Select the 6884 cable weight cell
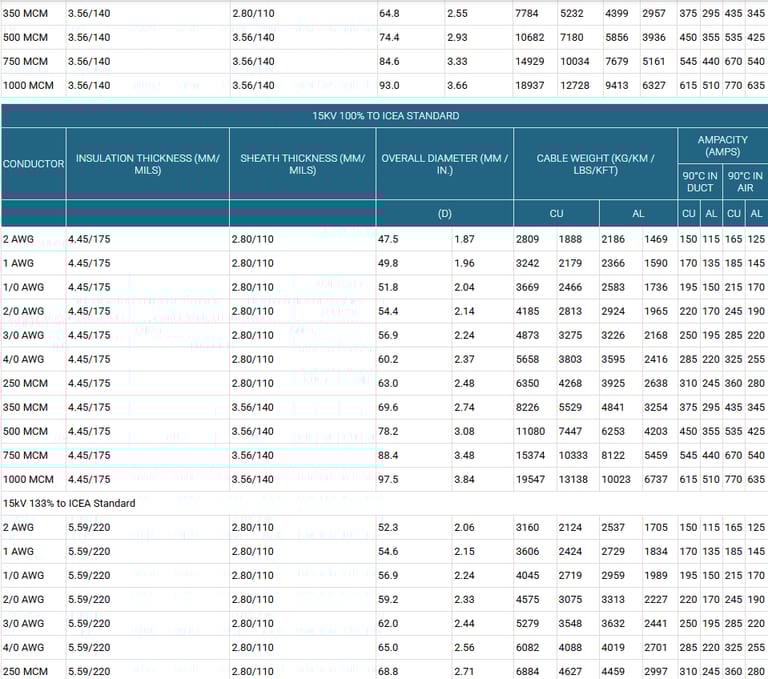This screenshot has height=679, width=768. coord(529,671)
